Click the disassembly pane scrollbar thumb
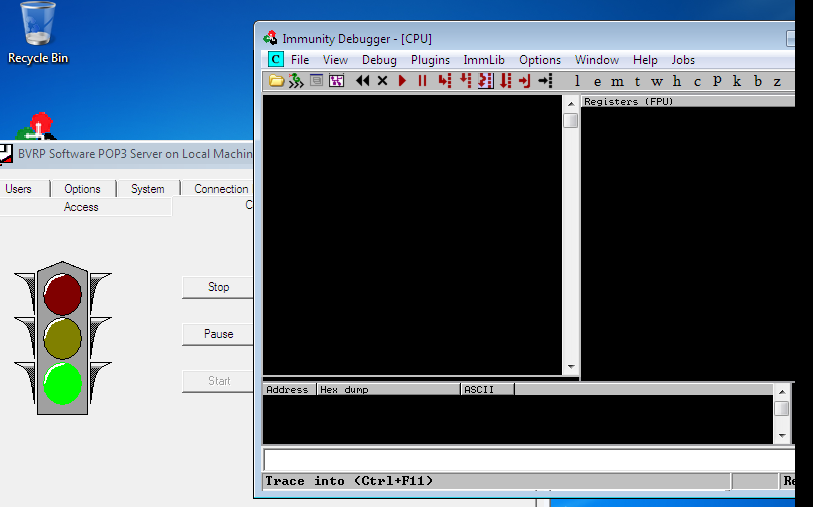Screen dimensions: 813x507 pos(571,120)
